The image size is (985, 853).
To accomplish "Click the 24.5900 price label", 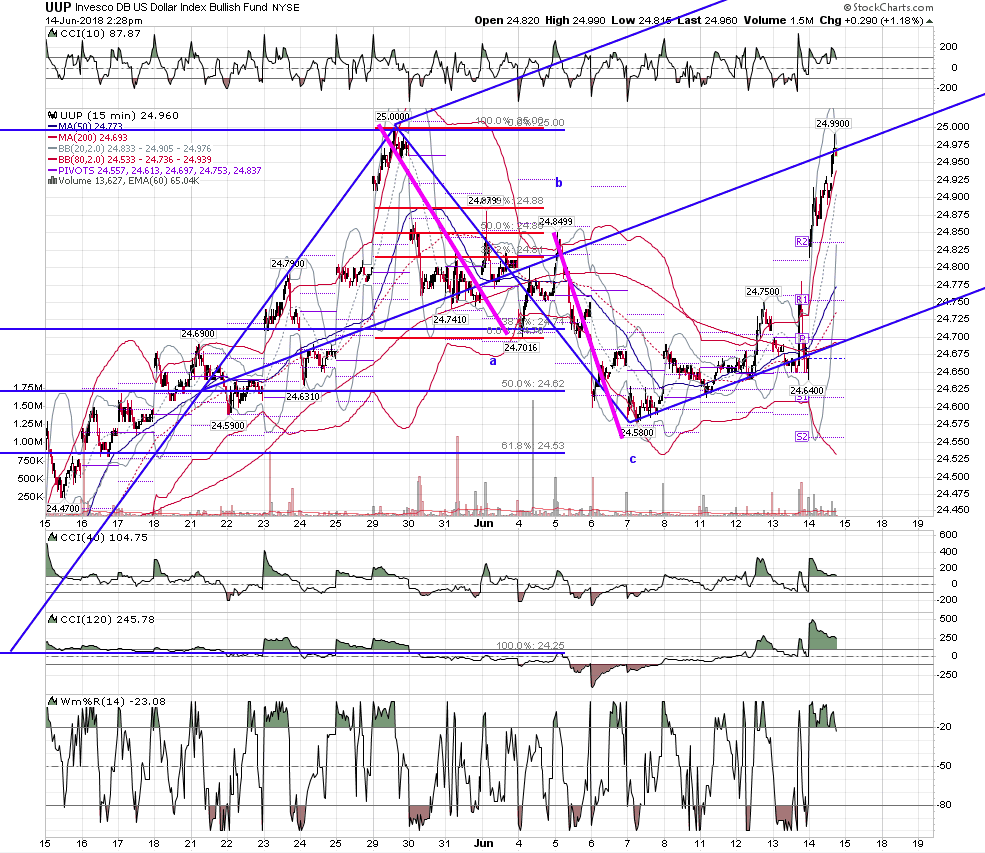I will click(x=227, y=425).
